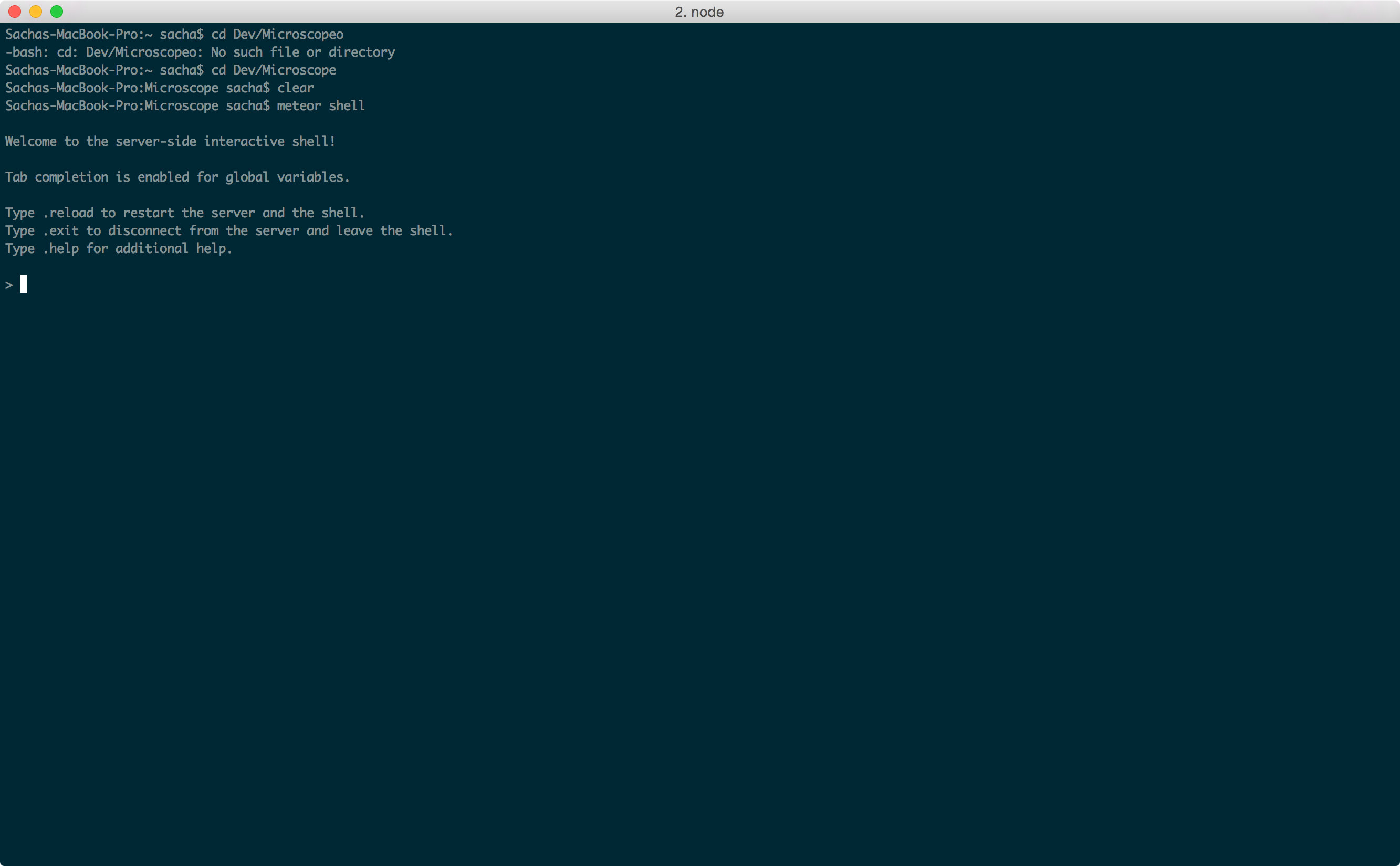This screenshot has width=1400, height=866.
Task: Click 'additional help.' at end of help line
Action: coord(174,249)
